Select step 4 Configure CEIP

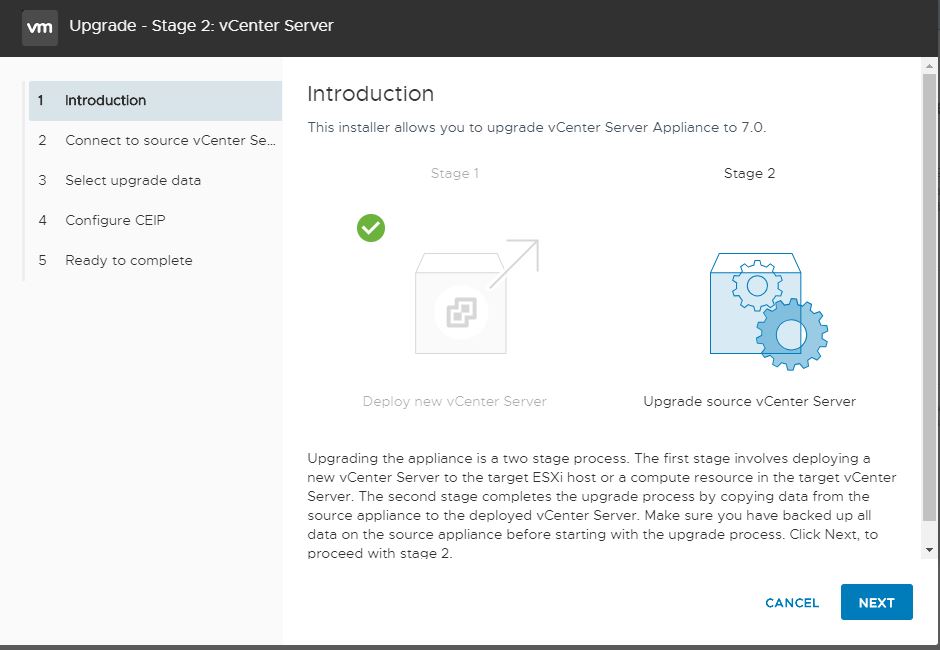(x=155, y=220)
